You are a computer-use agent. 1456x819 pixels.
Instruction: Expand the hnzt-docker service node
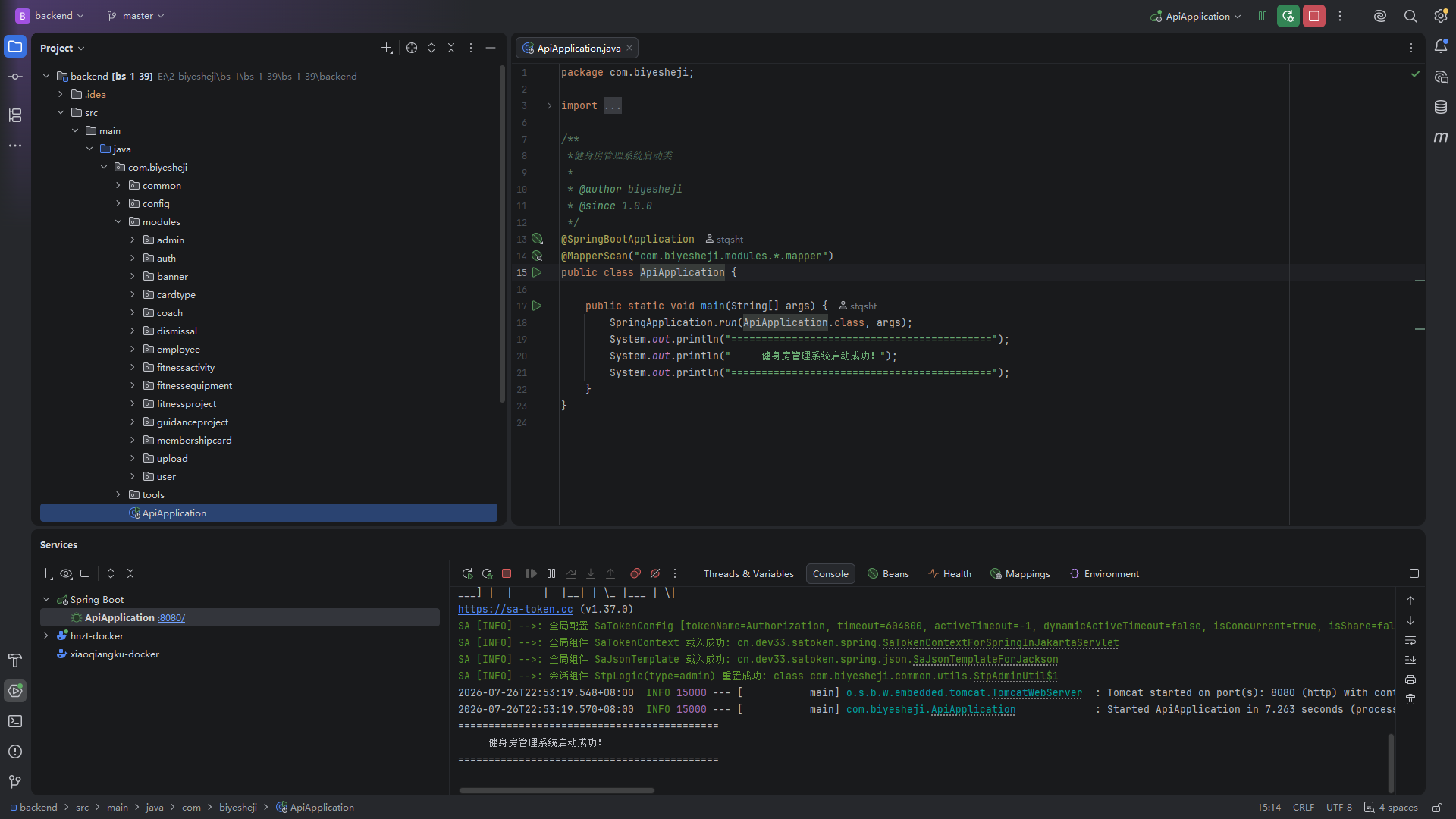(46, 635)
